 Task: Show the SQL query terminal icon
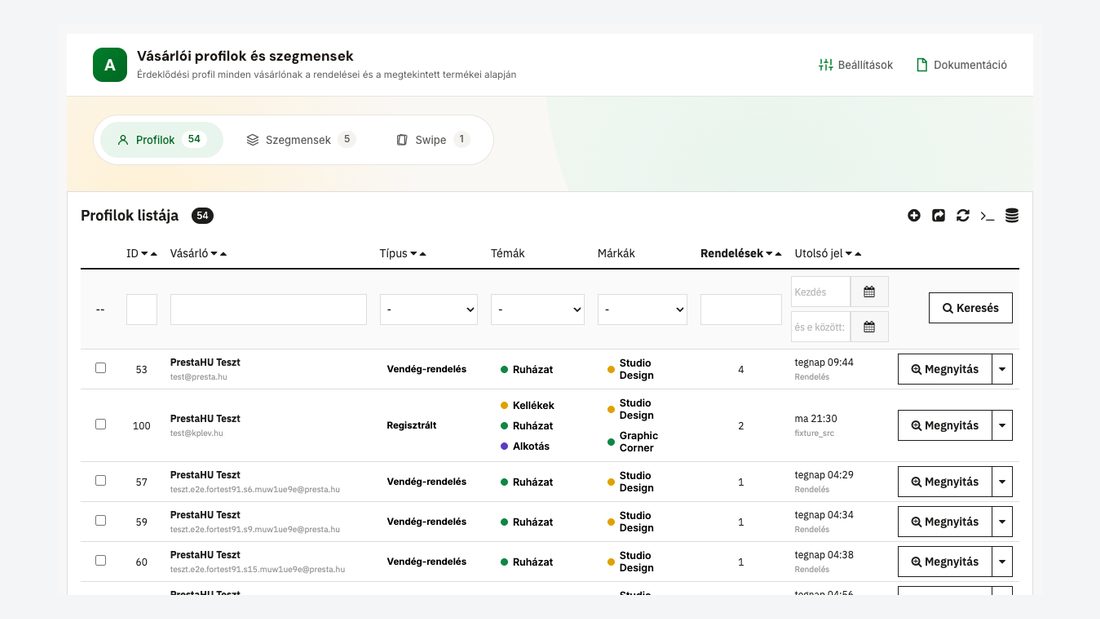point(987,215)
